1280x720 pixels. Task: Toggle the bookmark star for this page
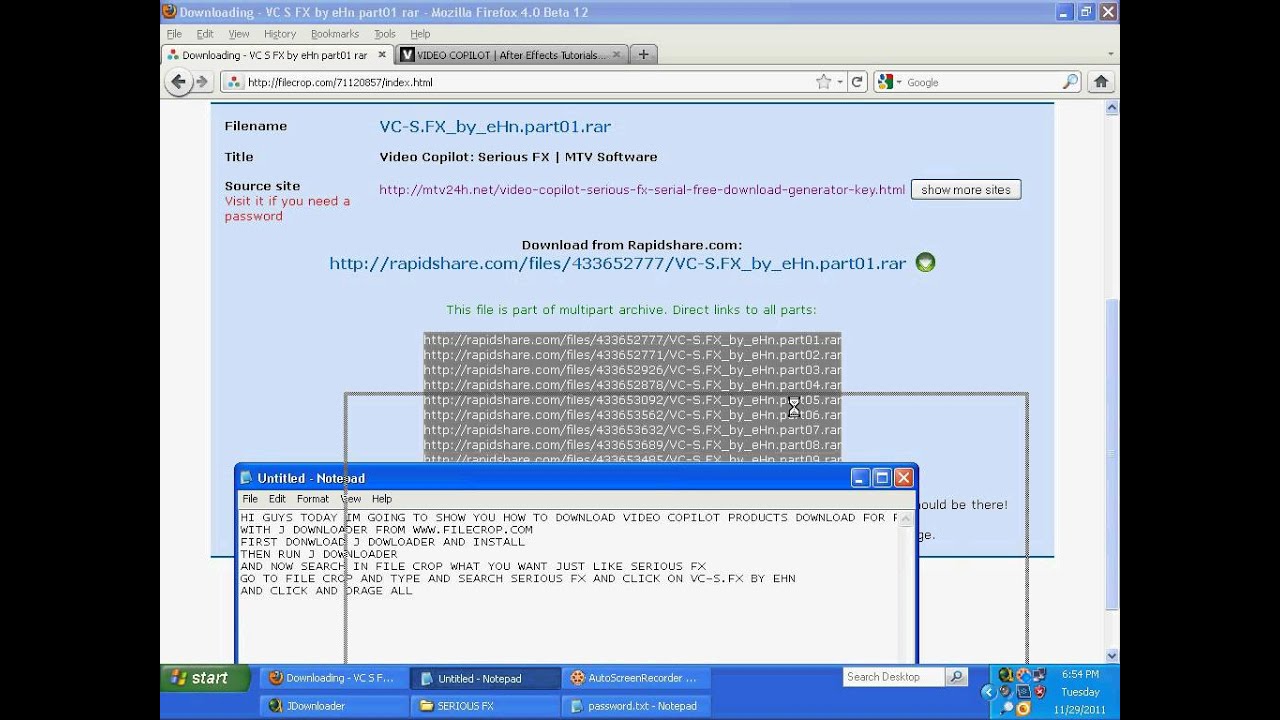point(826,82)
